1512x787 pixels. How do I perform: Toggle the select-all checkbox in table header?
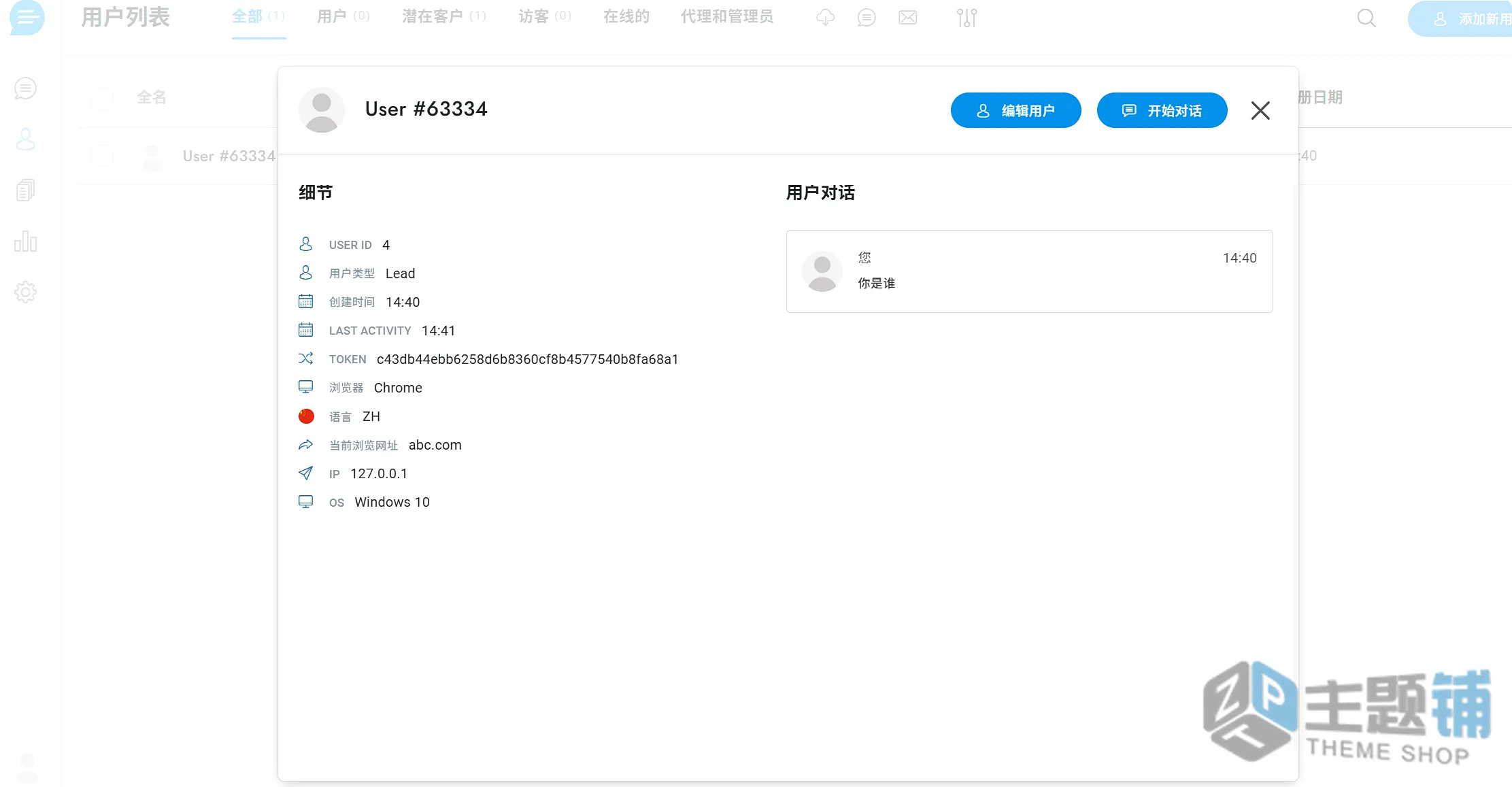click(x=102, y=98)
